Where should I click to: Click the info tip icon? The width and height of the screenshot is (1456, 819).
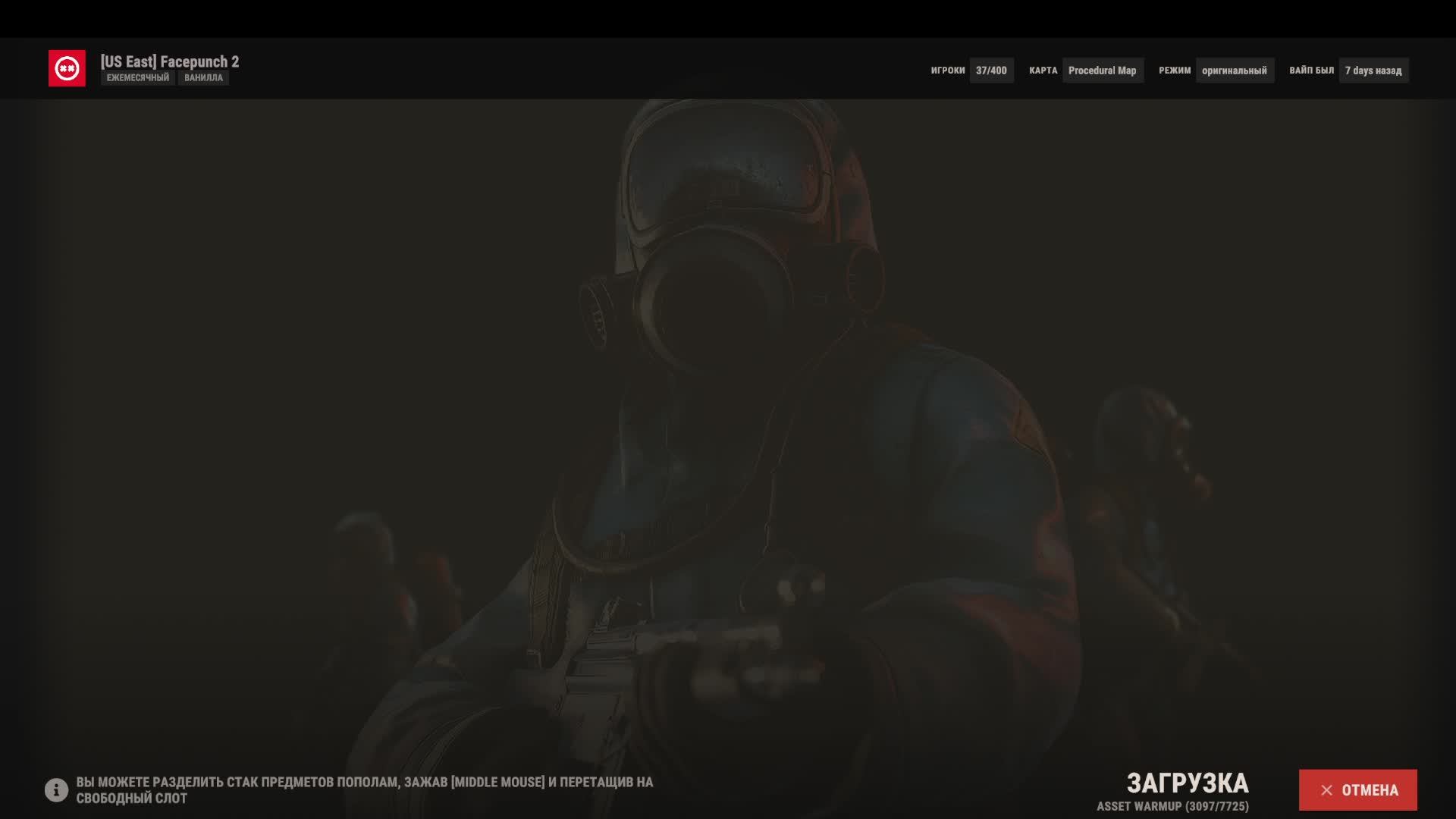pos(56,790)
